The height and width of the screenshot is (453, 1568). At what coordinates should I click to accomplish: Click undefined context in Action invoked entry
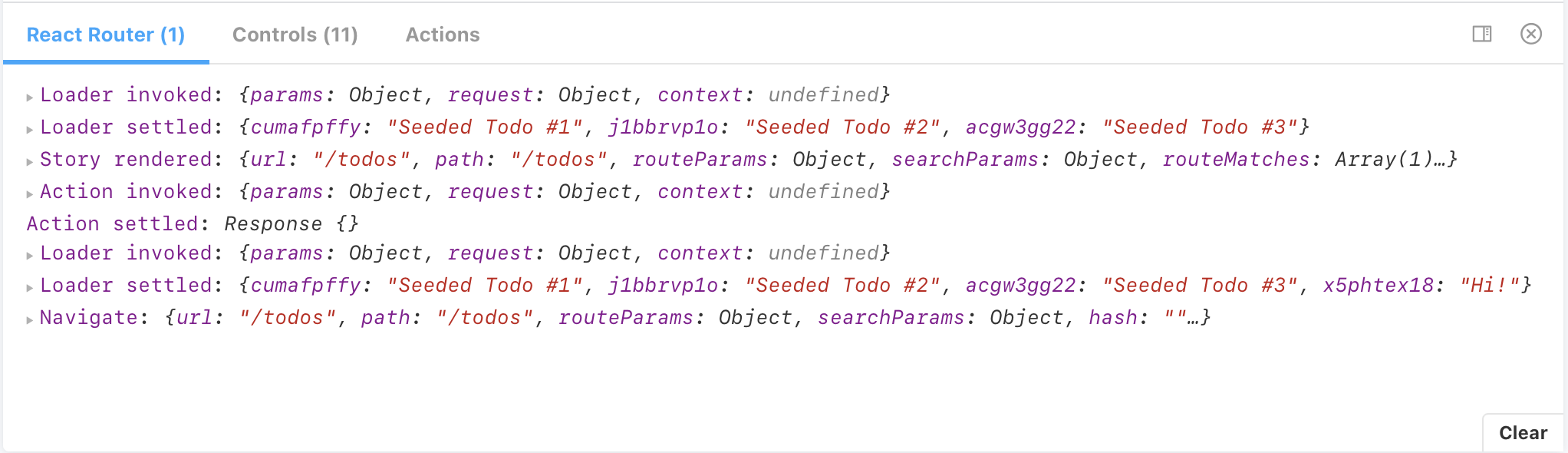click(823, 191)
